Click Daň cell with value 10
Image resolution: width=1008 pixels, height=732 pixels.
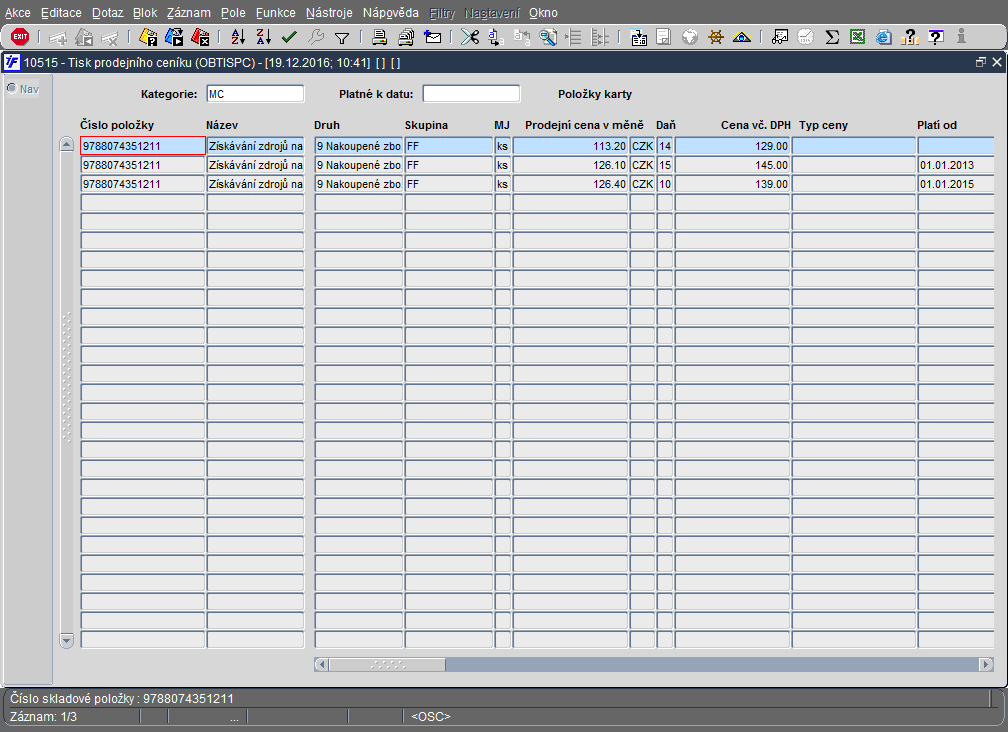tap(665, 184)
